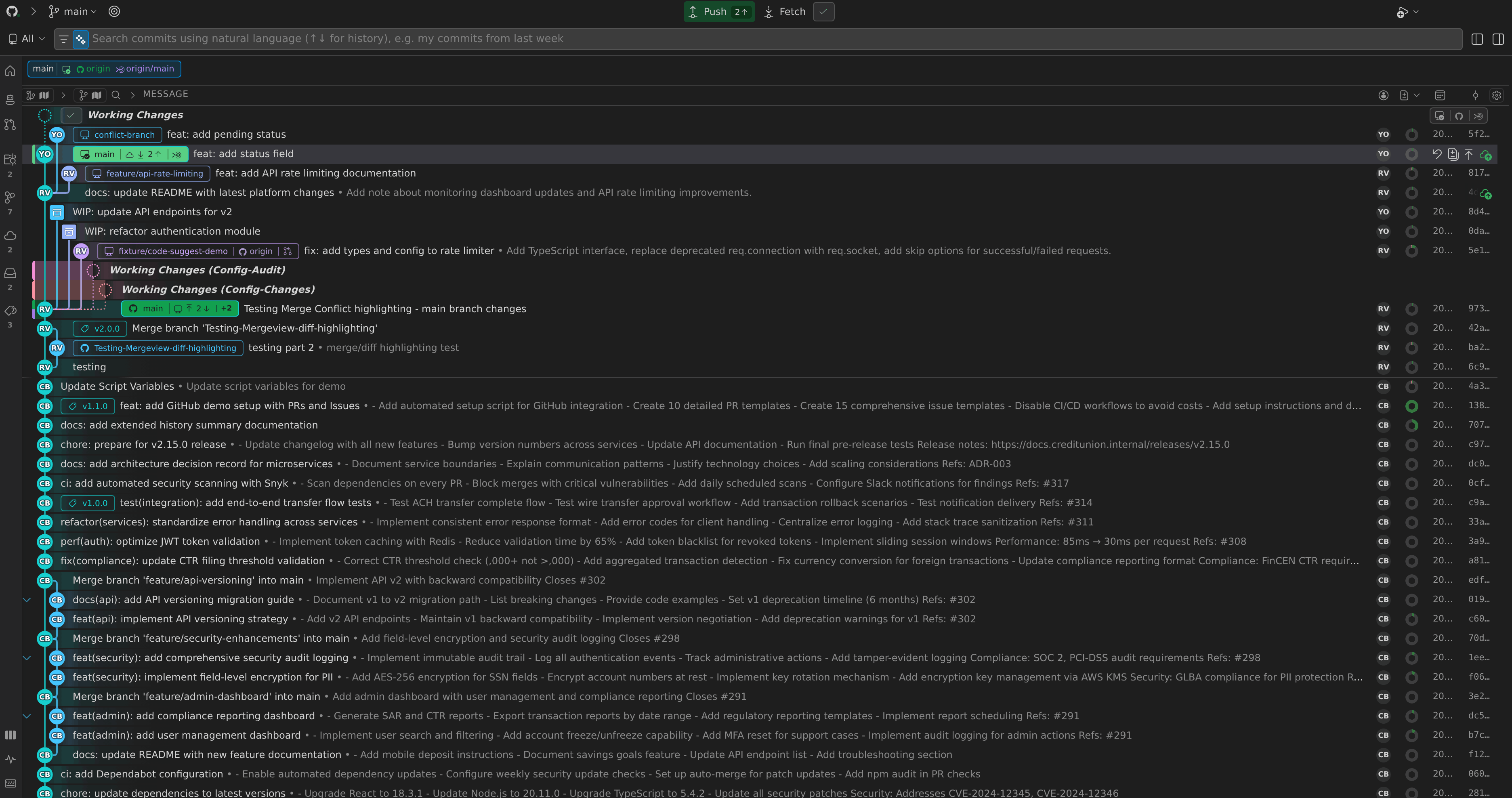Expand the chevron right after the first minimap button
The image size is (1512, 798).
click(63, 94)
